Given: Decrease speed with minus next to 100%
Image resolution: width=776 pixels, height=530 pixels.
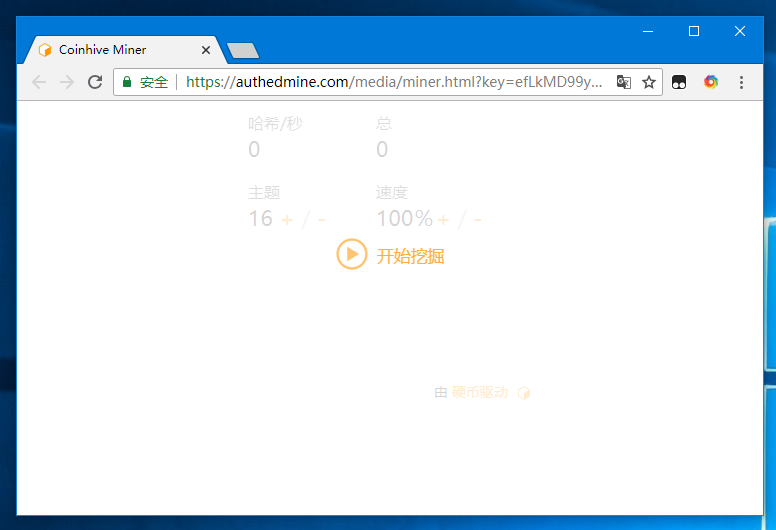Looking at the screenshot, I should 478,220.
